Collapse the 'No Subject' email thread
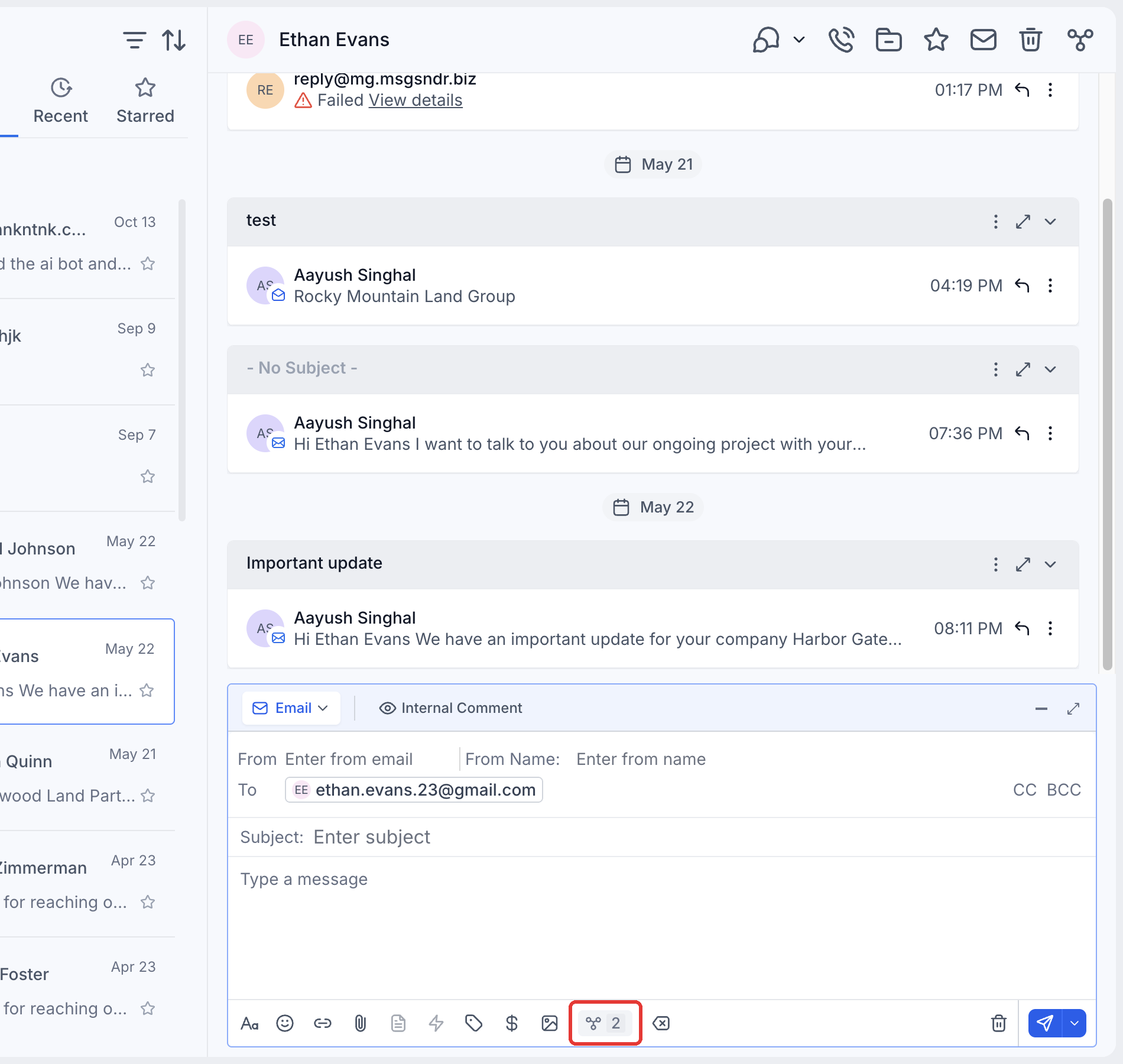1123x1064 pixels. 1050,369
